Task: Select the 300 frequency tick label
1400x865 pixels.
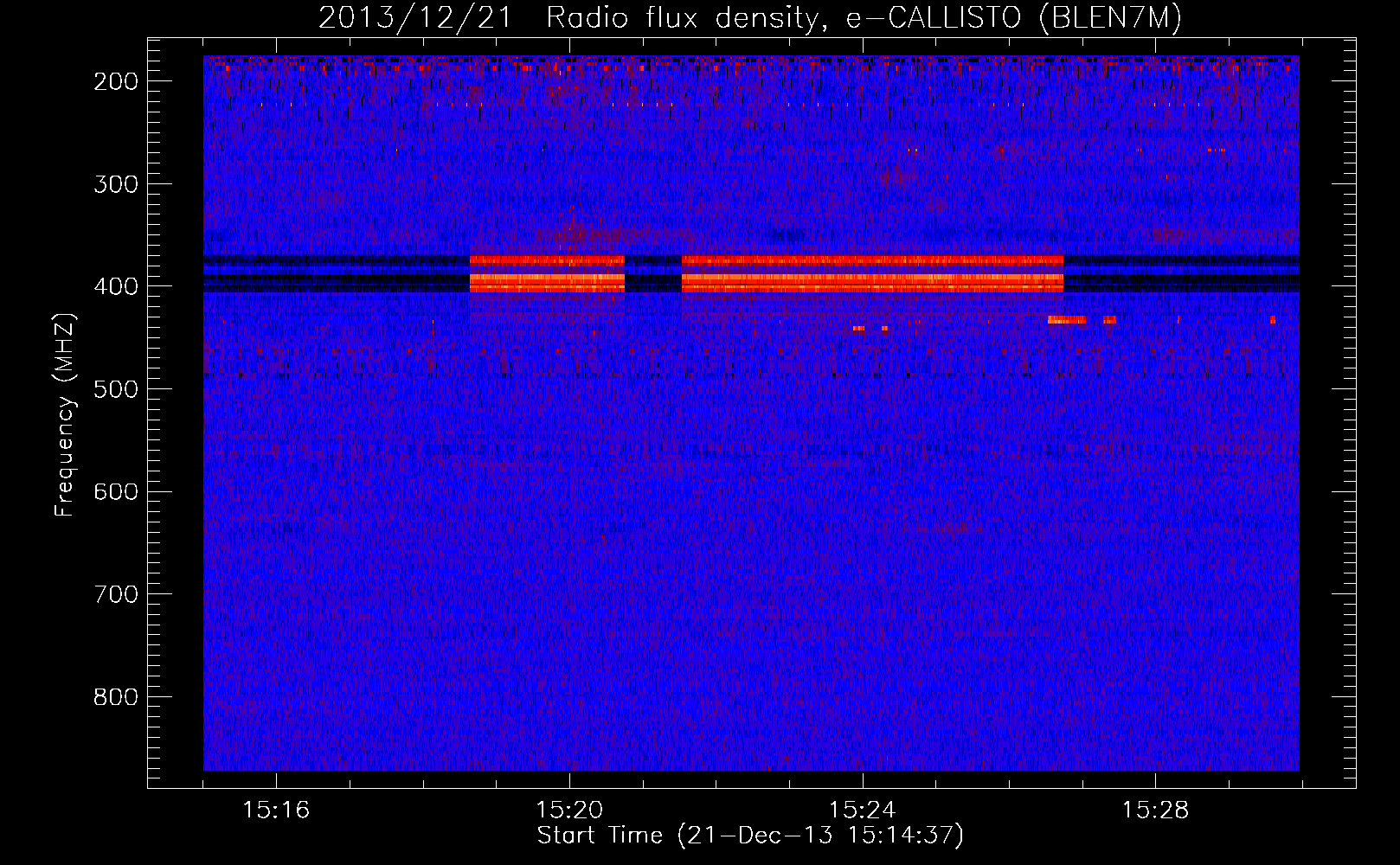Action: 115,184
